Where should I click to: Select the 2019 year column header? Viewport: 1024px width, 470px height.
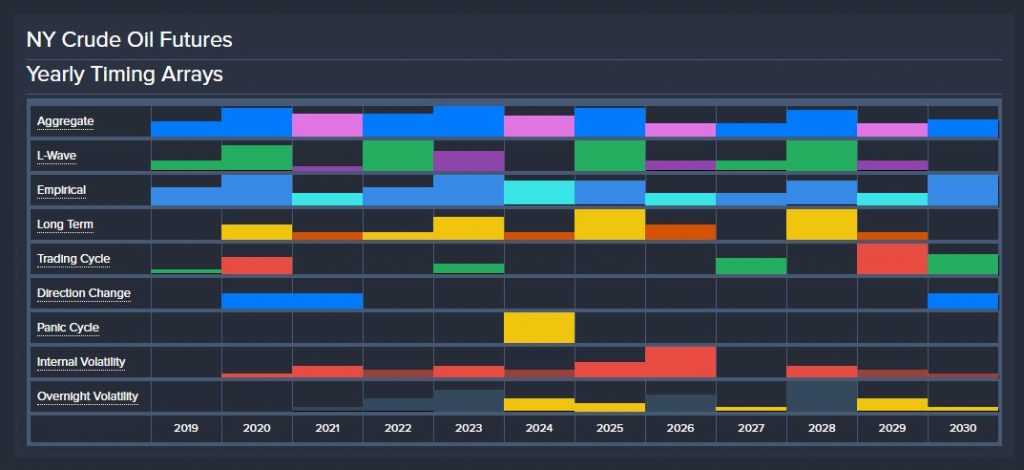tap(186, 428)
